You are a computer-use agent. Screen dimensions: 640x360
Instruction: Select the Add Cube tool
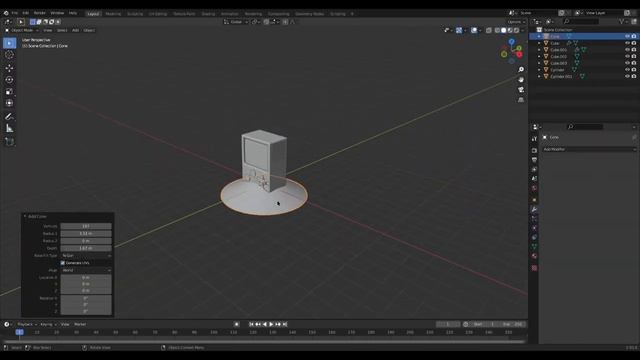pos(9,142)
